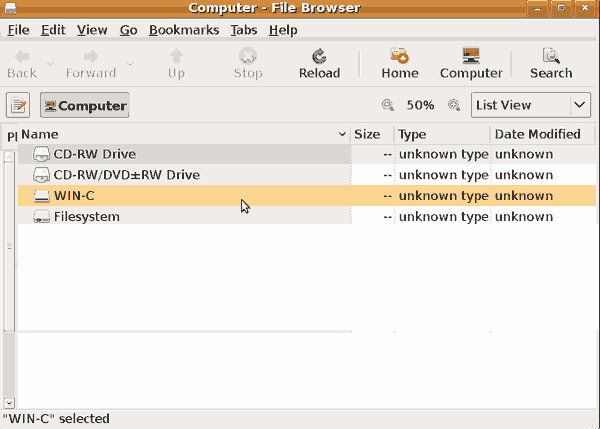Click the WIN-C drive icon
This screenshot has height=429, width=600.
[41, 196]
